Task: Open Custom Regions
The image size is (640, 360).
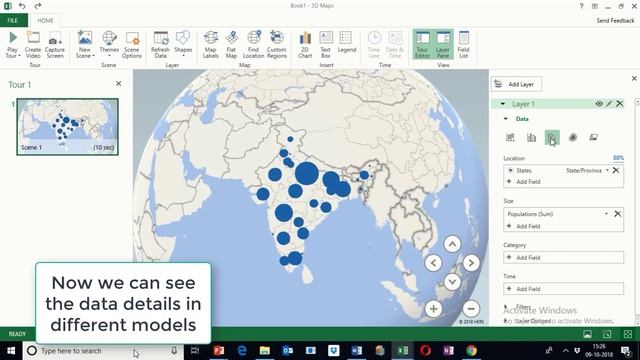Action: (x=277, y=44)
